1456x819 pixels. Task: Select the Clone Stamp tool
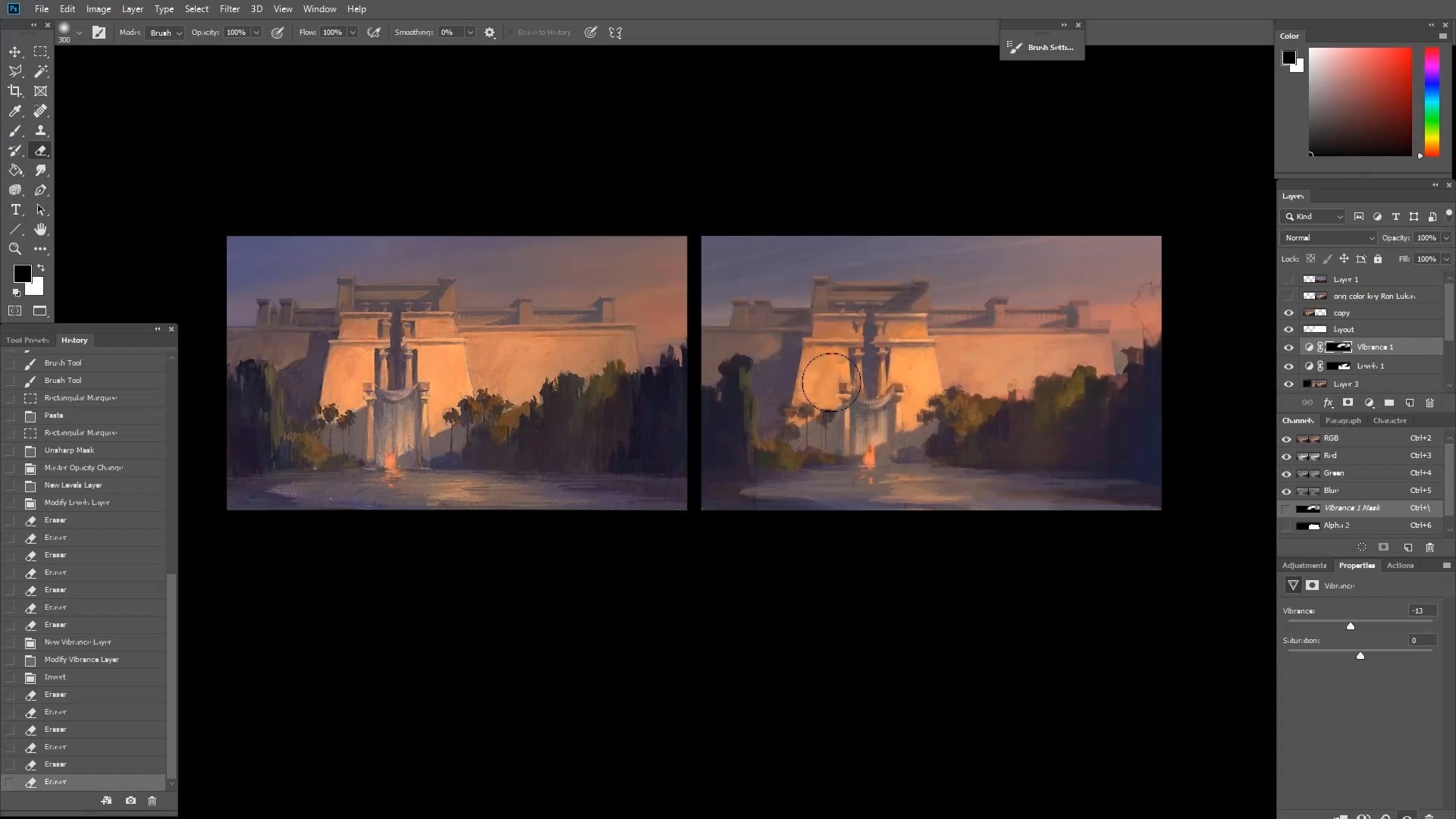pos(41,130)
